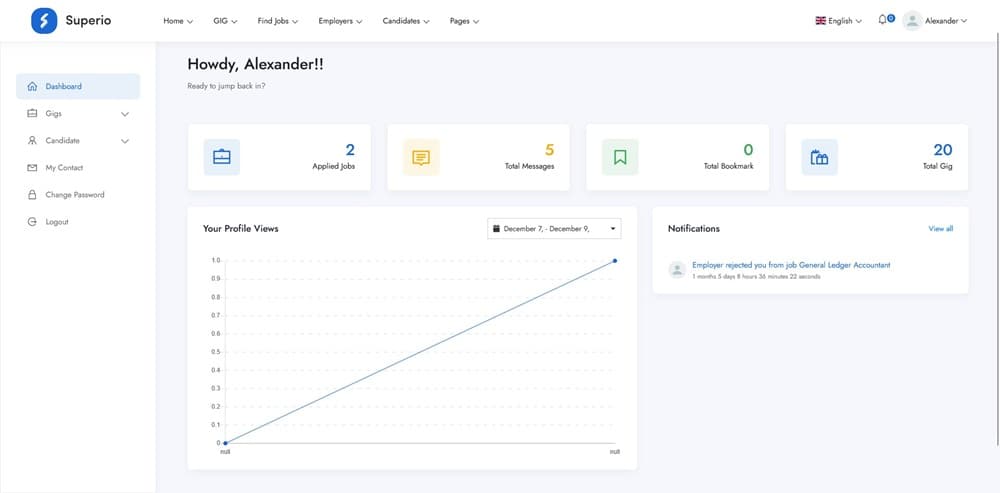Open the notification bell icon
1000x493 pixels.
883,20
